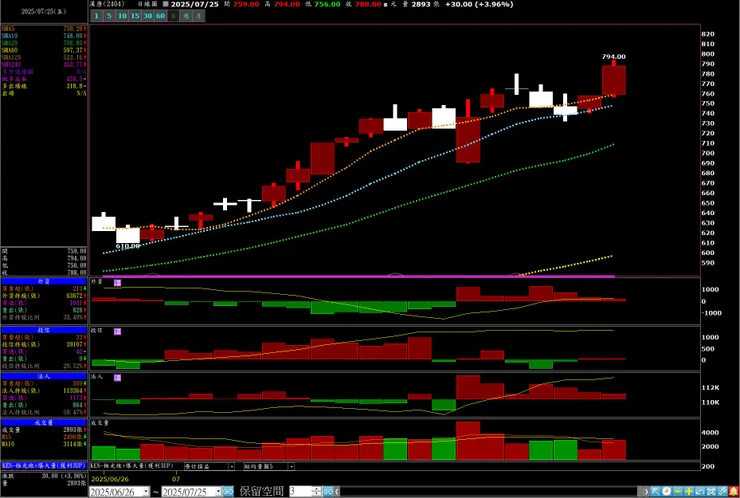Expand the first indicator dropdown beside KEN label
Image resolution: width=740 pixels, height=498 pixels.
(x=231, y=466)
